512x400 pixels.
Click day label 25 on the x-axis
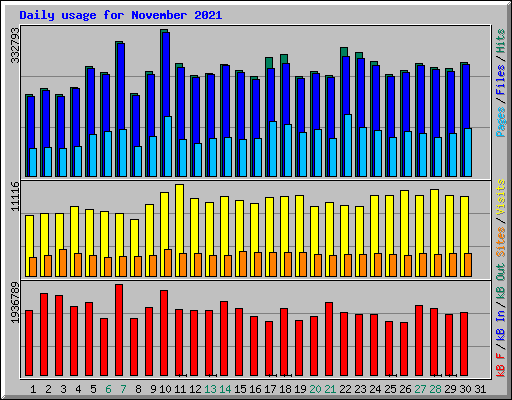[x=390, y=389]
